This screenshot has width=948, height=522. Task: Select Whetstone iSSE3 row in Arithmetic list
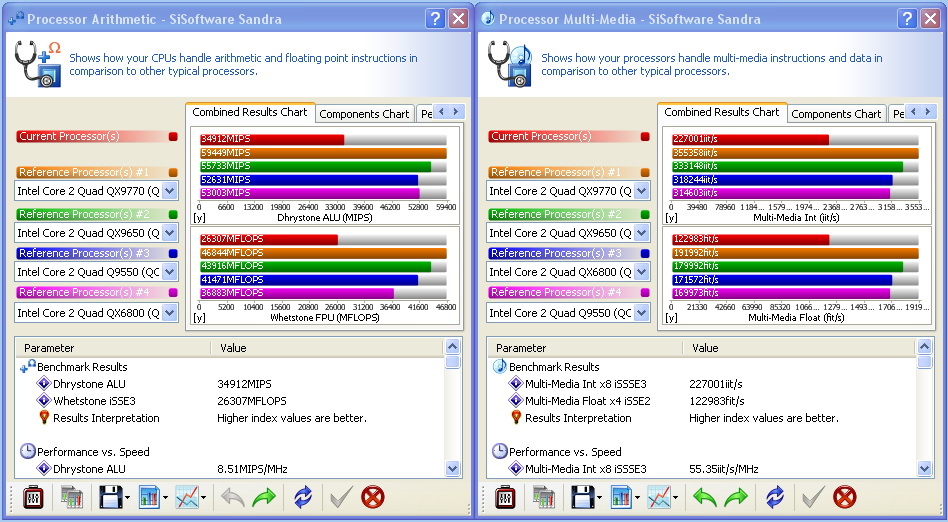[230, 400]
